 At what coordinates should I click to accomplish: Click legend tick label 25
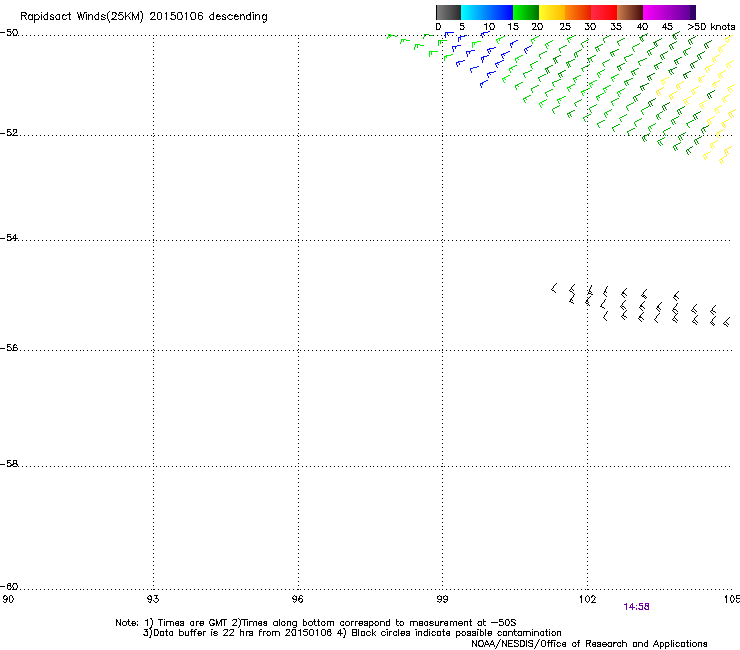(x=565, y=27)
